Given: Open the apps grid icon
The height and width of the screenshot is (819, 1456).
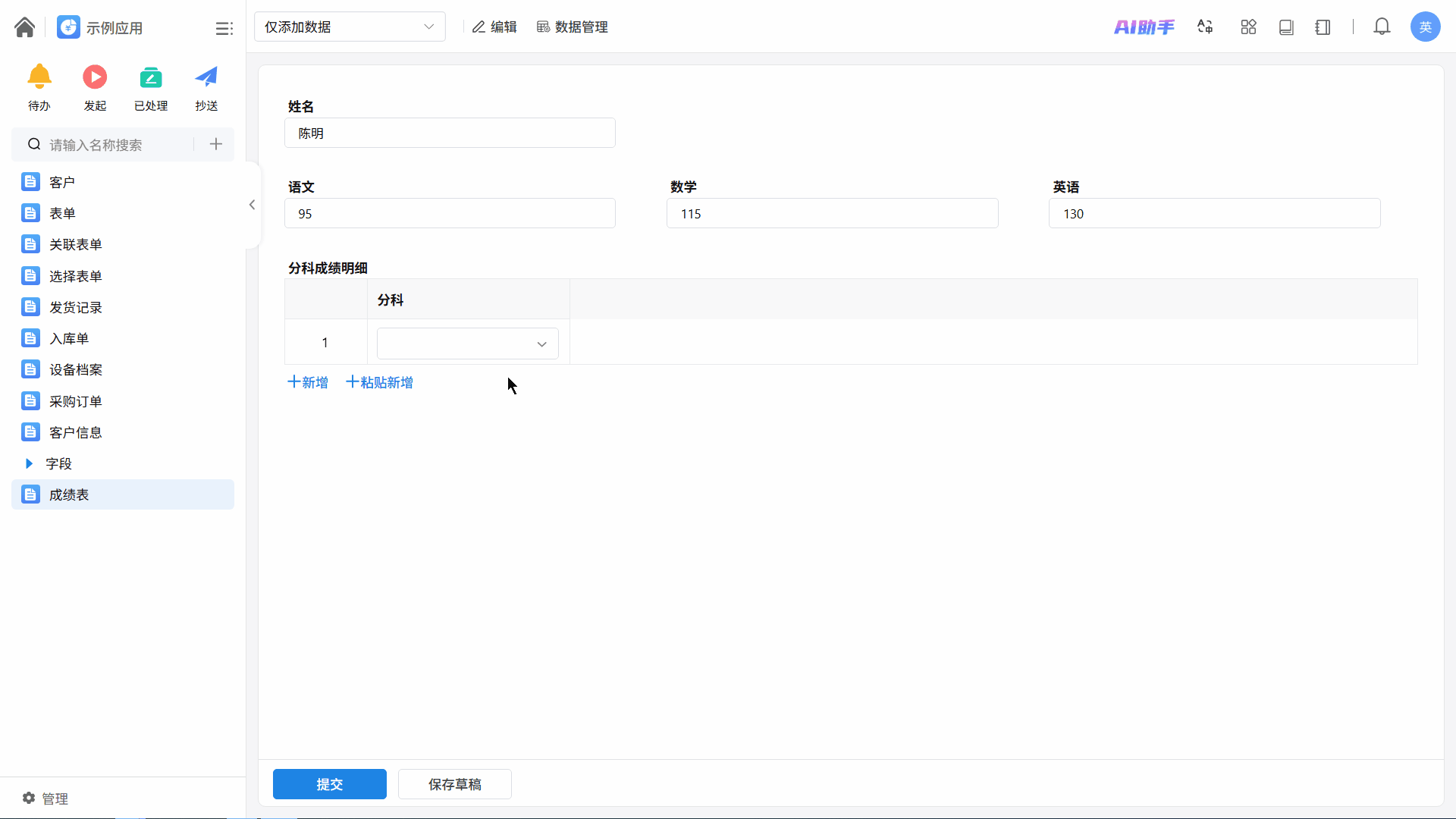Looking at the screenshot, I should click(x=1248, y=27).
